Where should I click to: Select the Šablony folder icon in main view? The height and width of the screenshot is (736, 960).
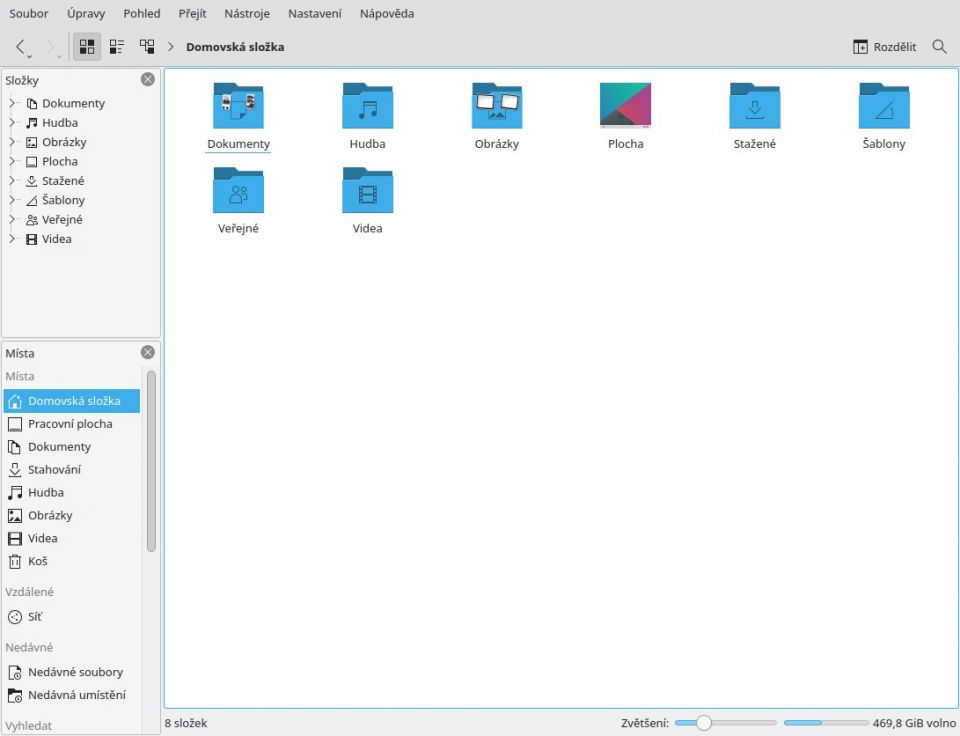point(884,106)
